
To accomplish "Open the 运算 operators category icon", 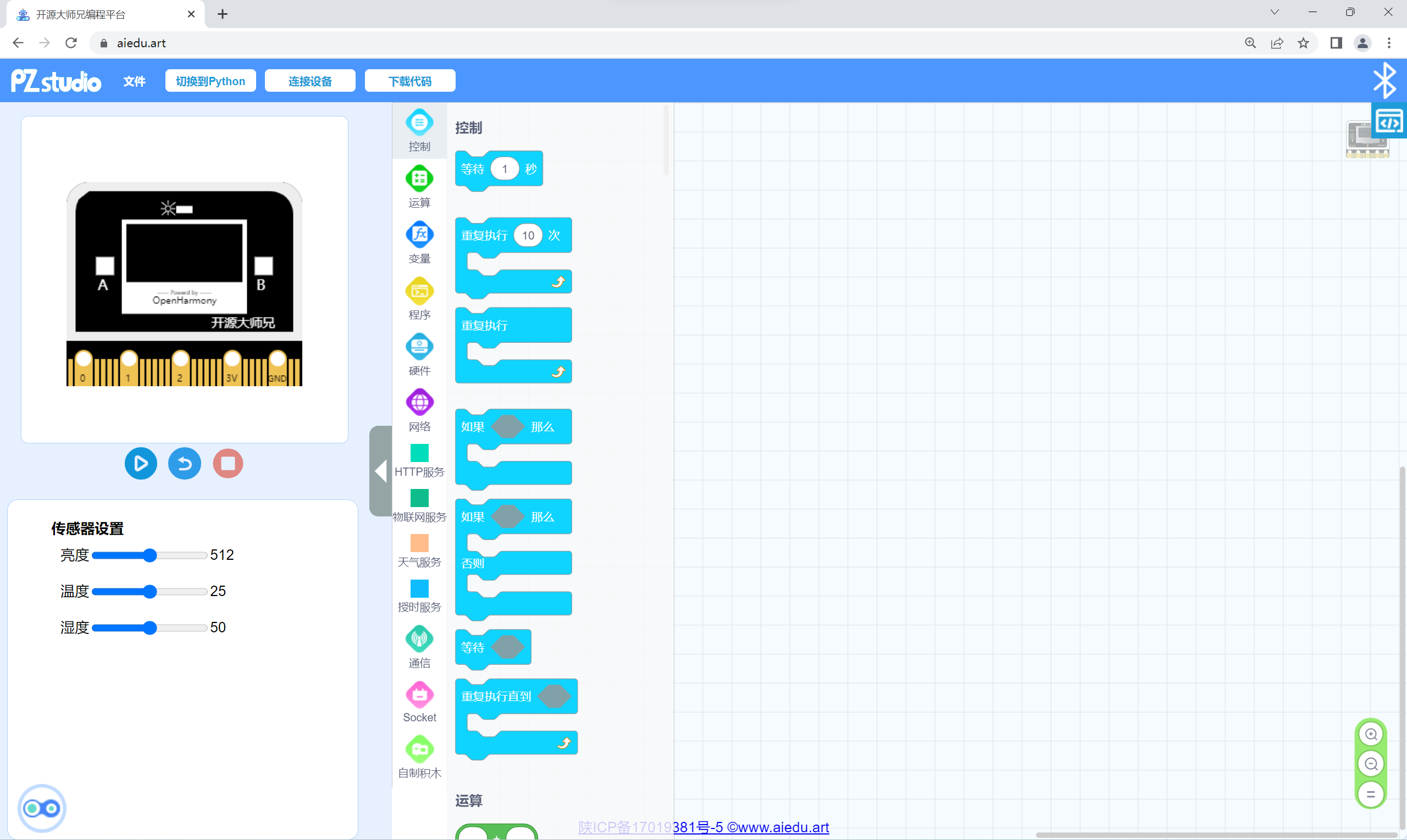I will (419, 179).
